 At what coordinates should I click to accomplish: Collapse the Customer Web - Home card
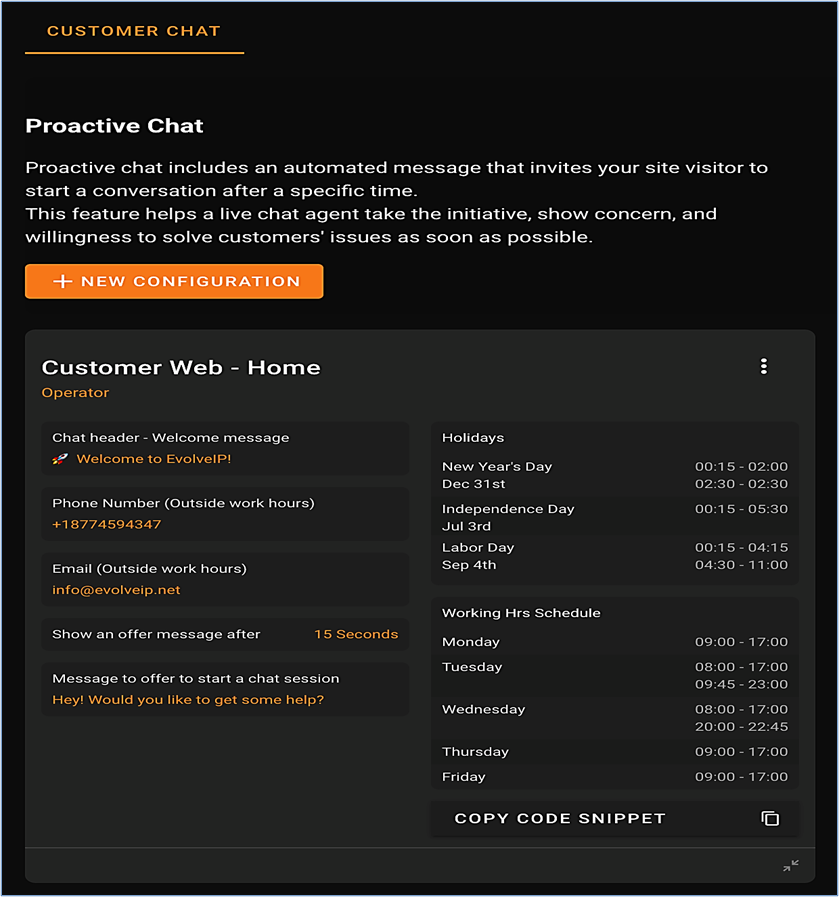(x=791, y=866)
